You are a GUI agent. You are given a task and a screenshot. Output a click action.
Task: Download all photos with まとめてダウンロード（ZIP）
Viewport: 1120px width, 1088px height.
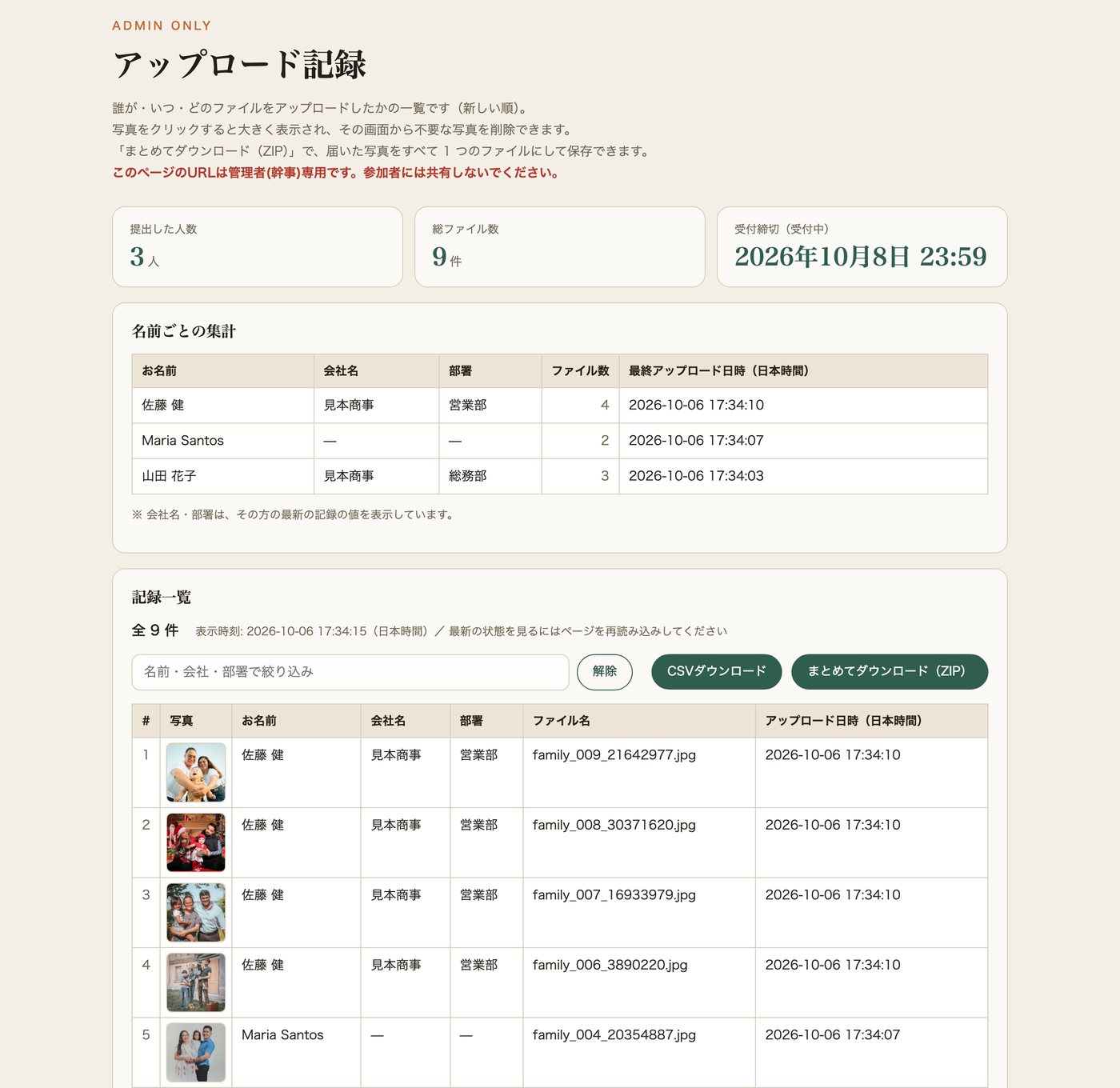pos(890,671)
